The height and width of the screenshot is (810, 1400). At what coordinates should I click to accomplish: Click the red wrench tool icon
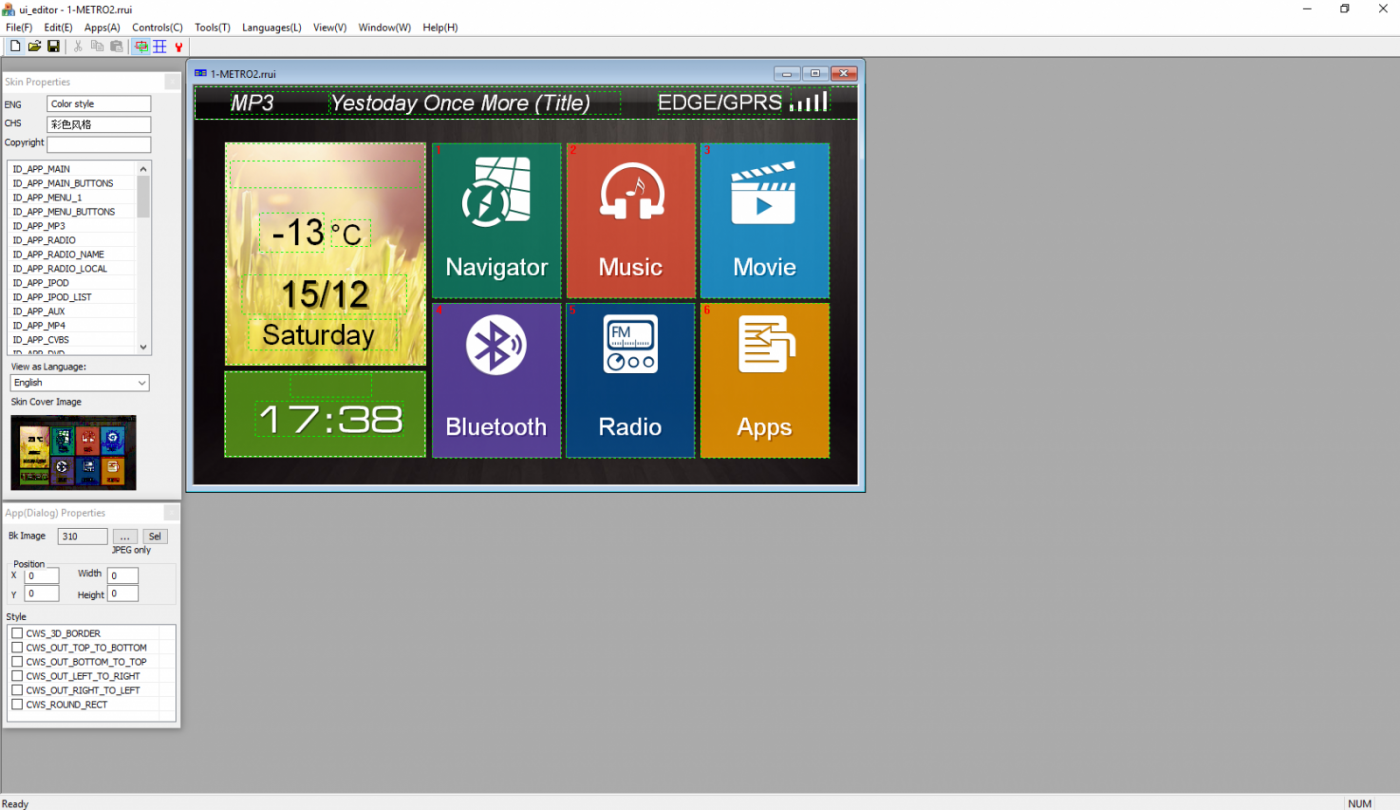coord(179,47)
